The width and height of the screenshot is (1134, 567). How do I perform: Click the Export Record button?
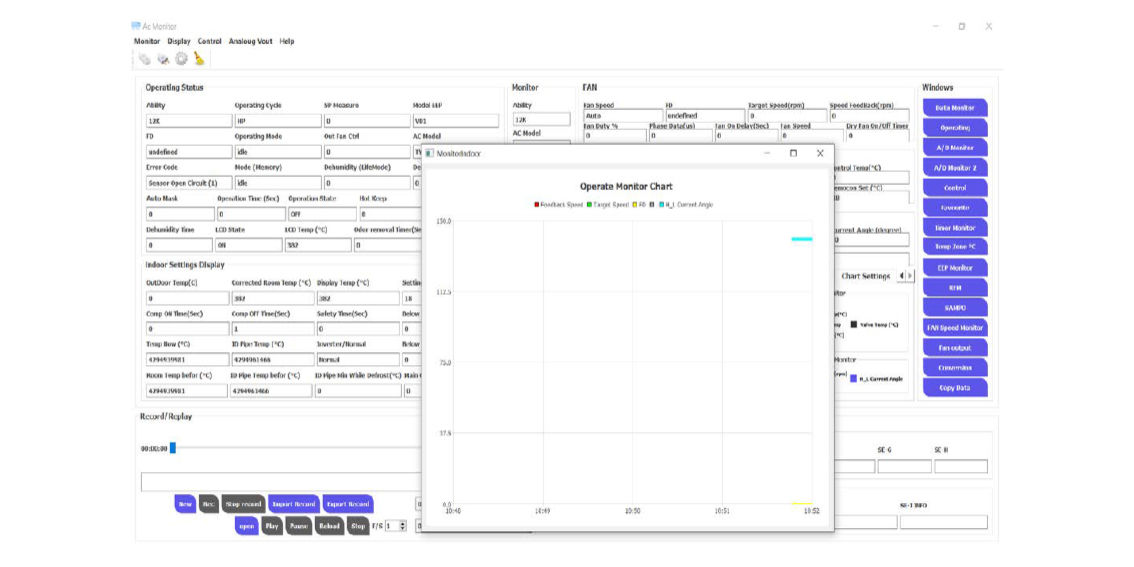click(348, 504)
